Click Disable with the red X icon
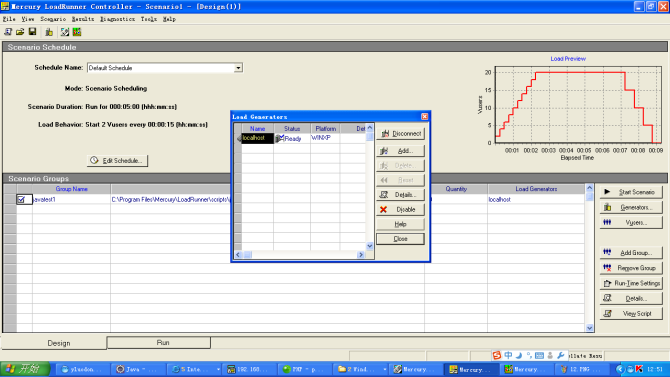Image resolution: width=670 pixels, height=377 pixels. pyautogui.click(x=400, y=209)
